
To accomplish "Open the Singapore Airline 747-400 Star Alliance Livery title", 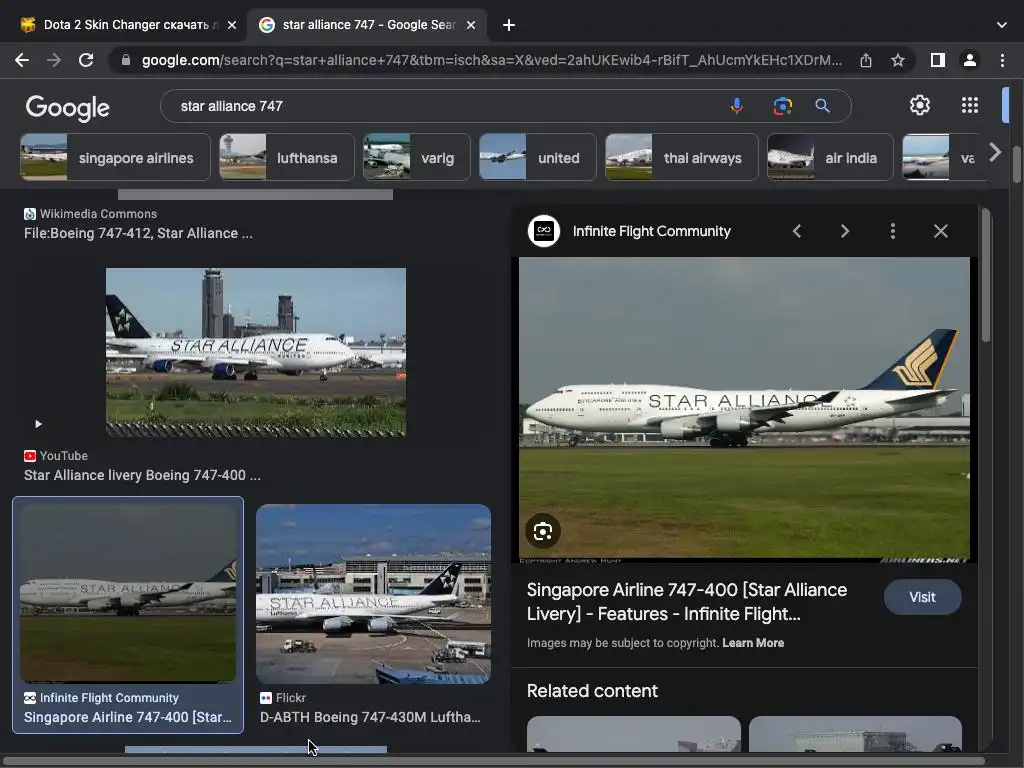I will (x=686, y=601).
